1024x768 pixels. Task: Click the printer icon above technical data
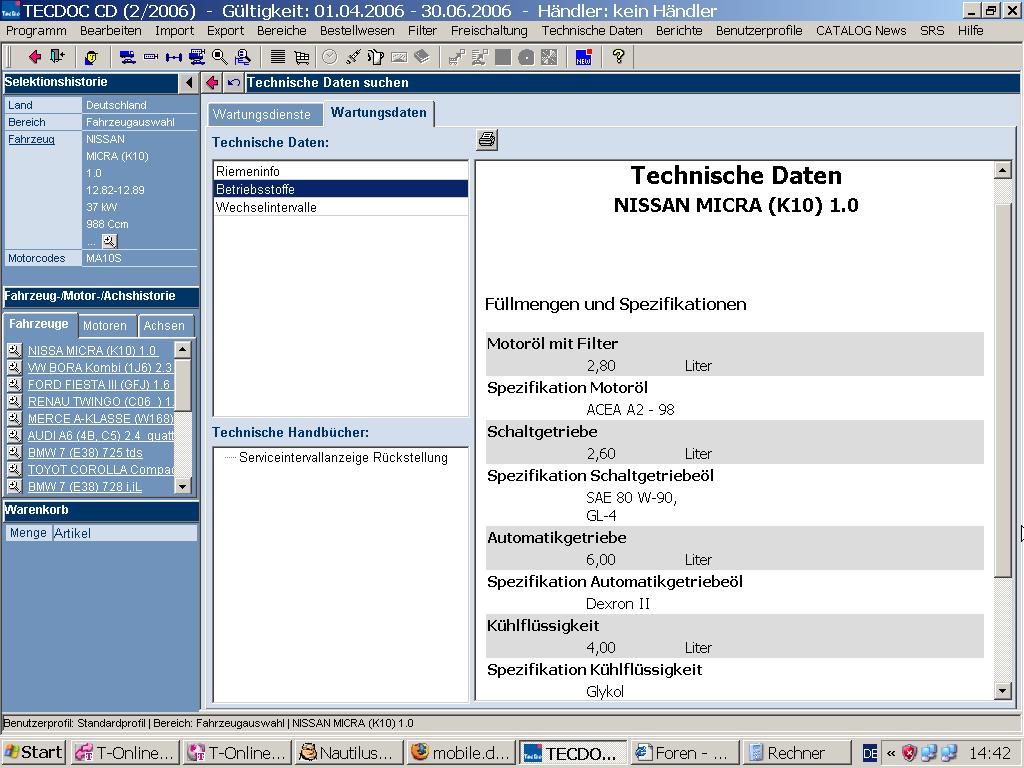click(487, 140)
